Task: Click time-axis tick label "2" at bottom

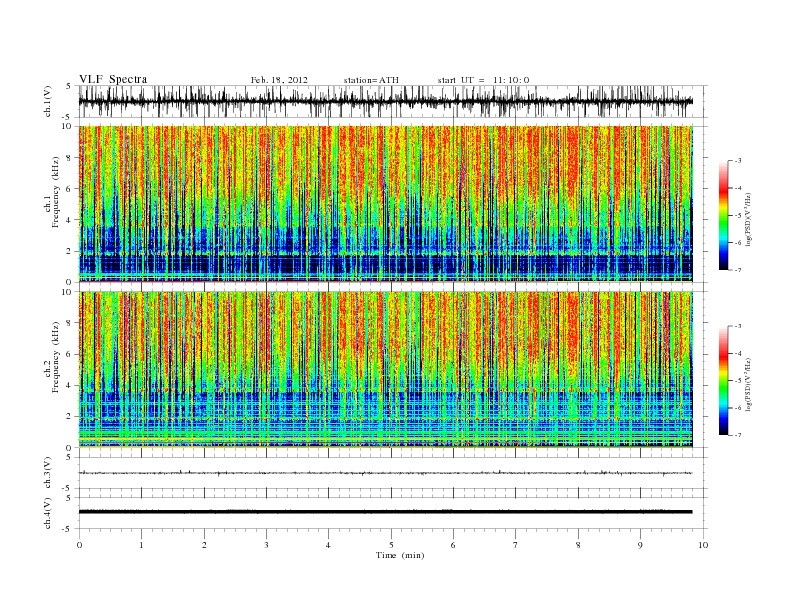Action: (x=204, y=545)
